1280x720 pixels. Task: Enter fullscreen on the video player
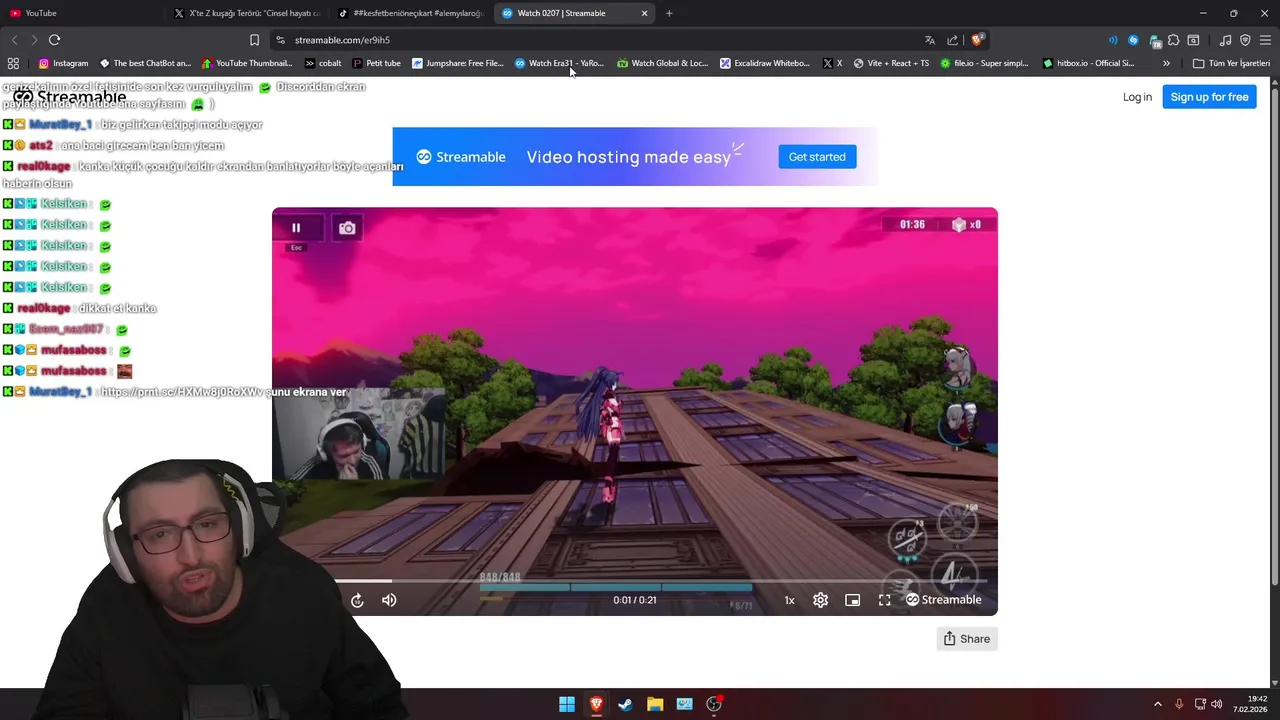[884, 600]
